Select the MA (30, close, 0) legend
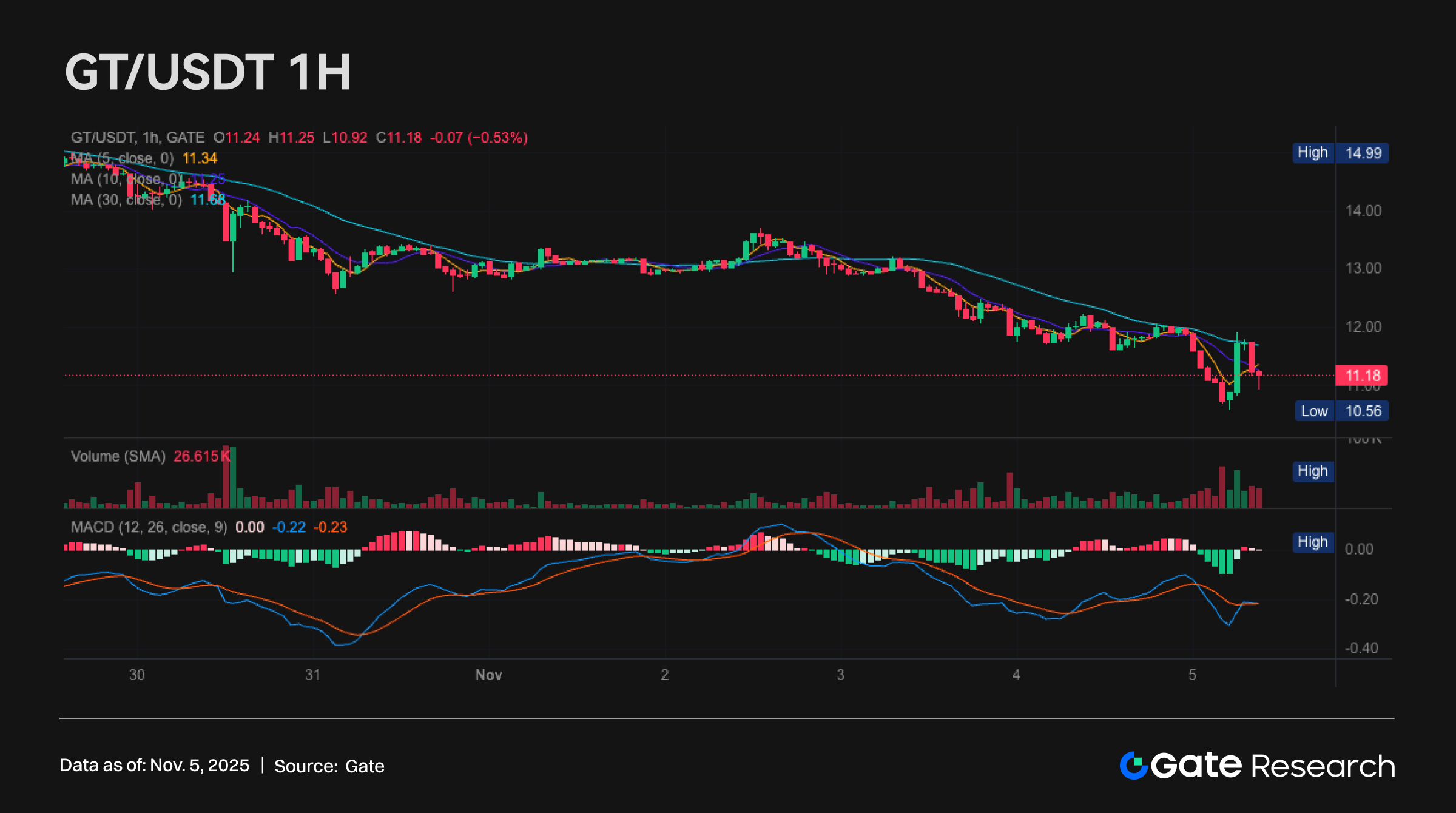 point(126,200)
